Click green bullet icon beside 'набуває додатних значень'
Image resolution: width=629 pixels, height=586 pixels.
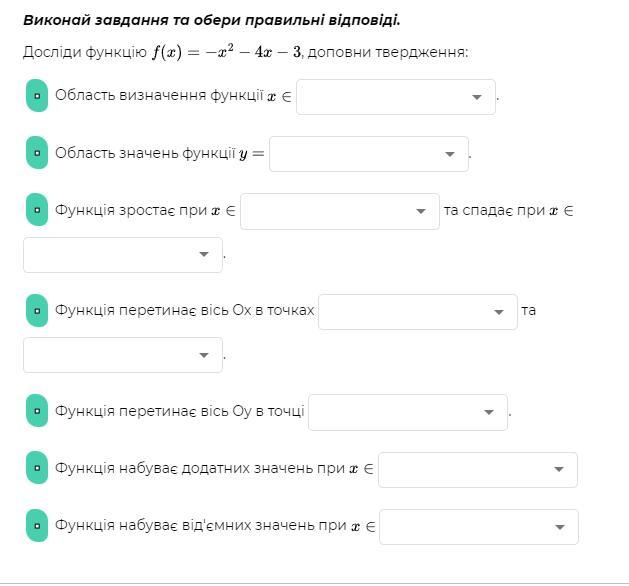tap(36, 467)
